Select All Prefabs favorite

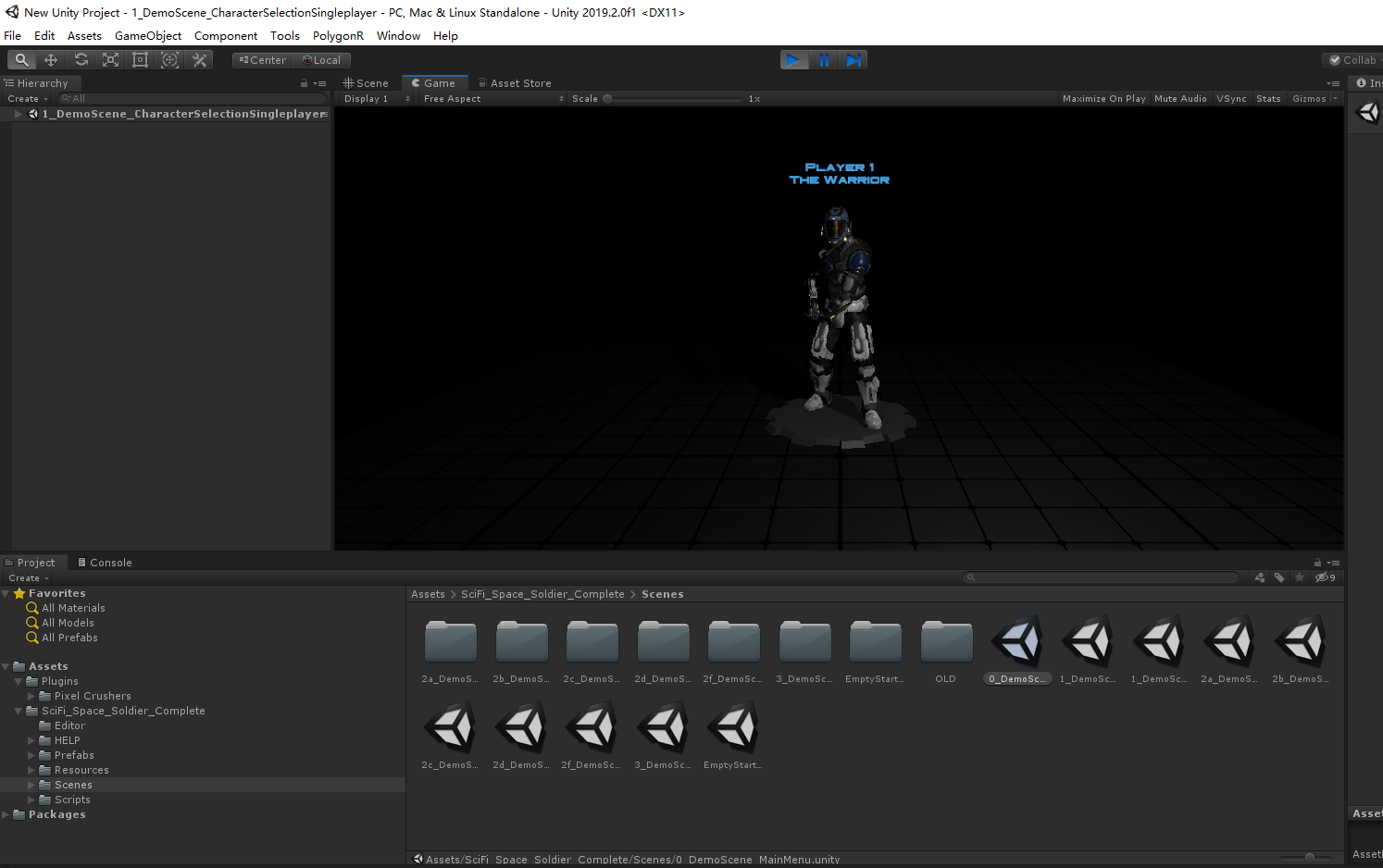click(x=69, y=638)
